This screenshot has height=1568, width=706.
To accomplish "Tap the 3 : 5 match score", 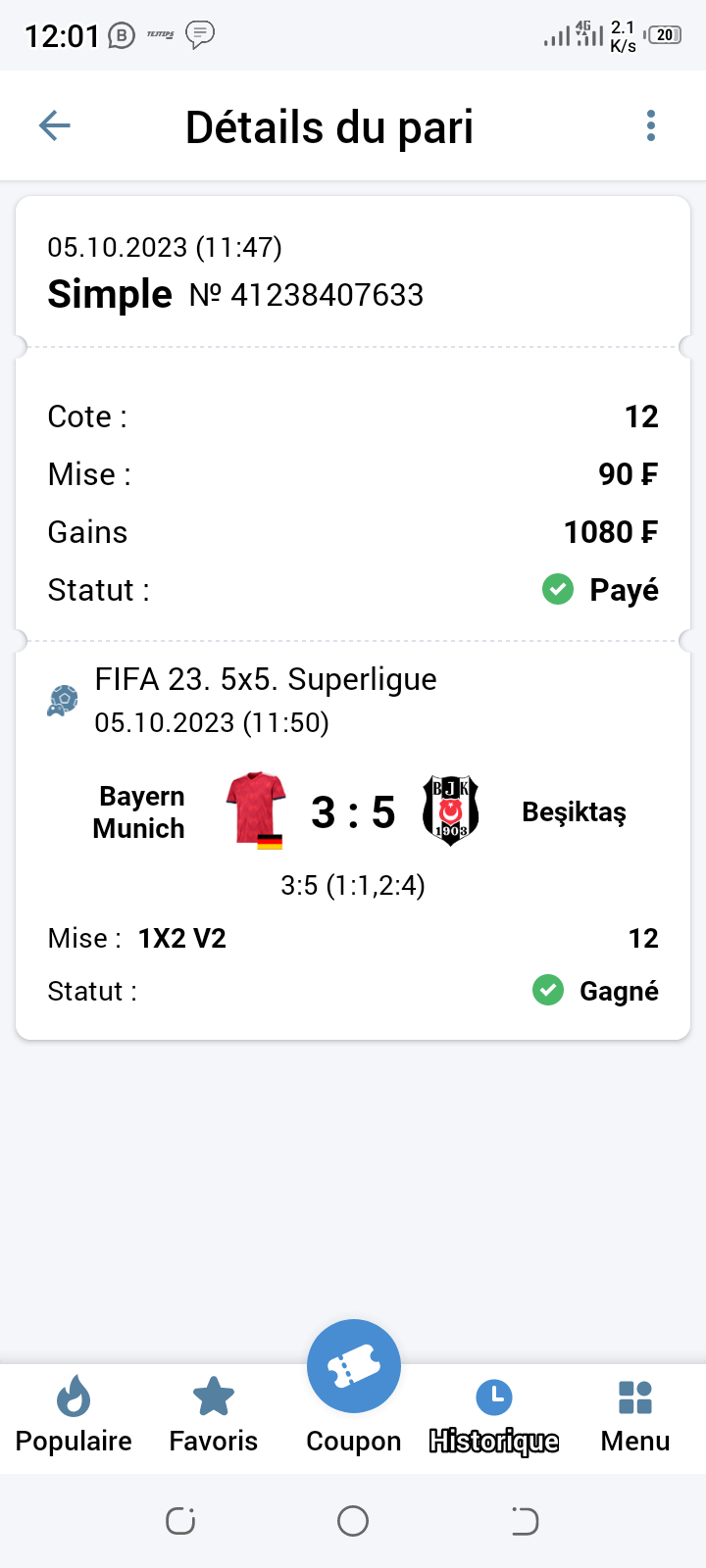I will [353, 812].
